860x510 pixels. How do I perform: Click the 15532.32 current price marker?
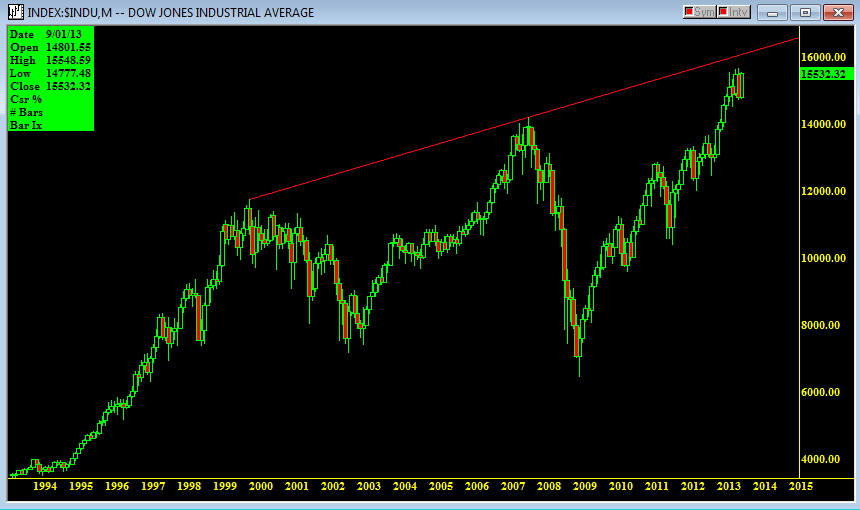[827, 74]
